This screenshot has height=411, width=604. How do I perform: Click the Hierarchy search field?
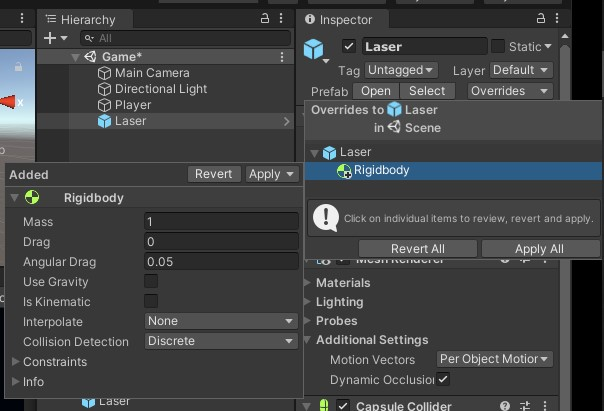[185, 38]
